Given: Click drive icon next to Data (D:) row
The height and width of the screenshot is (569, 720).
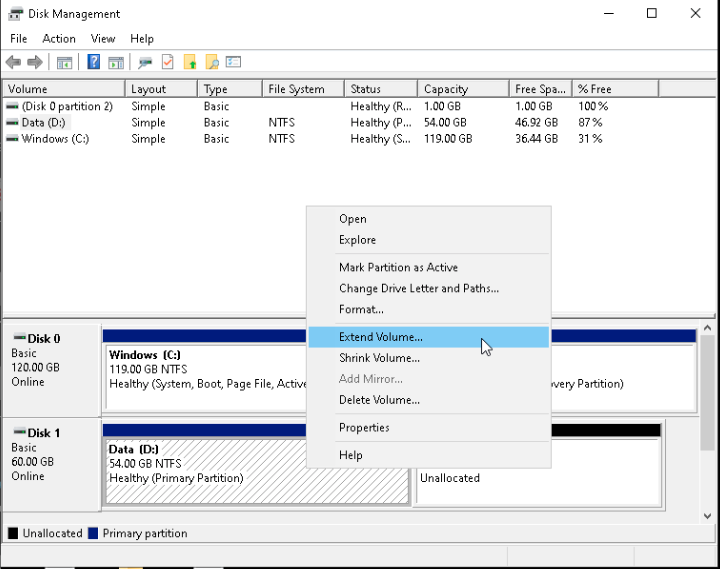Looking at the screenshot, I should pyautogui.click(x=12, y=123).
